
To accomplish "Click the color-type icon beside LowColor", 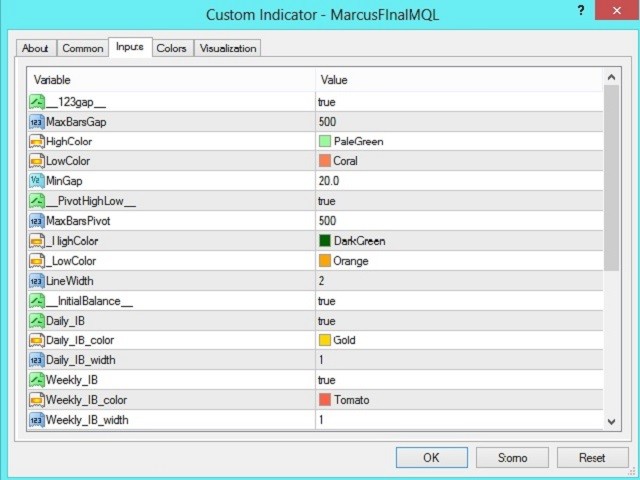I will [x=37, y=161].
